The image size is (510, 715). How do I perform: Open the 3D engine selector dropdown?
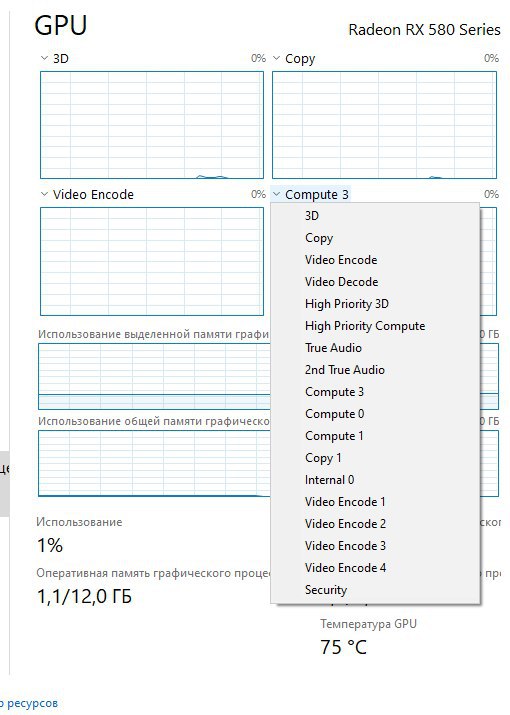[55, 58]
